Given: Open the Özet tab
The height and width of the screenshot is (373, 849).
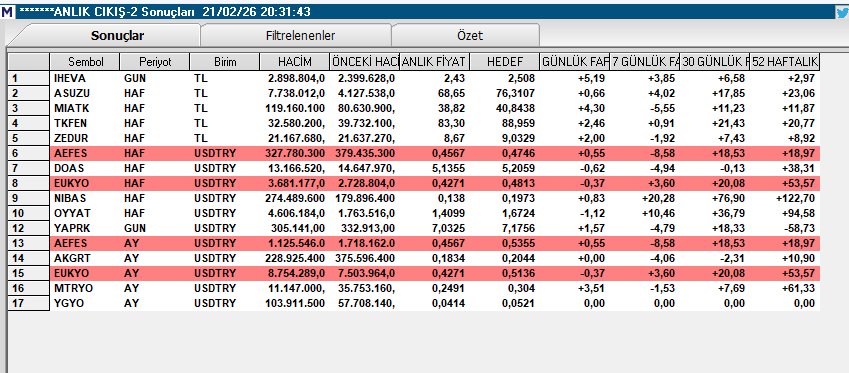Looking at the screenshot, I should click(x=469, y=36).
